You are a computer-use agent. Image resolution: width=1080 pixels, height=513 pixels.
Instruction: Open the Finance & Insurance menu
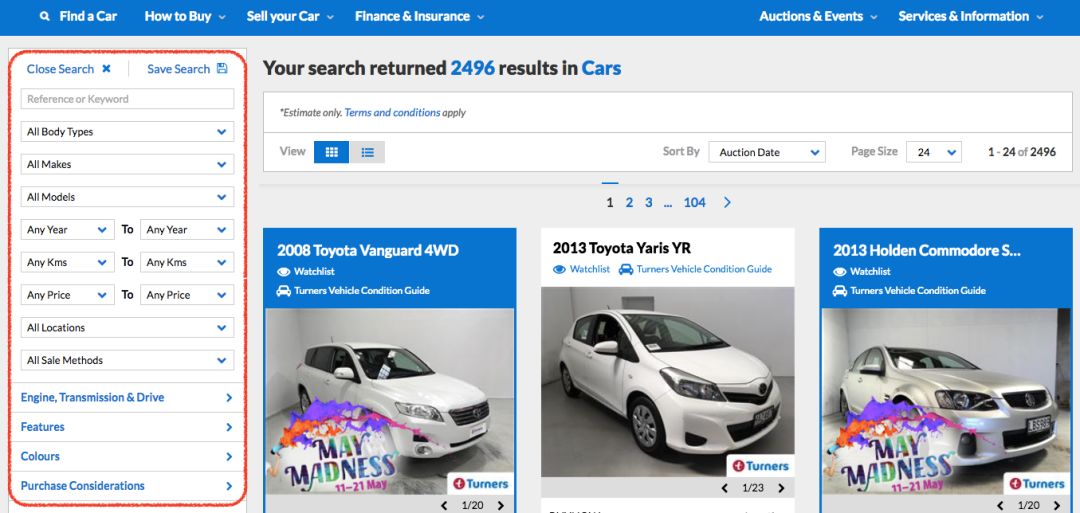419,17
